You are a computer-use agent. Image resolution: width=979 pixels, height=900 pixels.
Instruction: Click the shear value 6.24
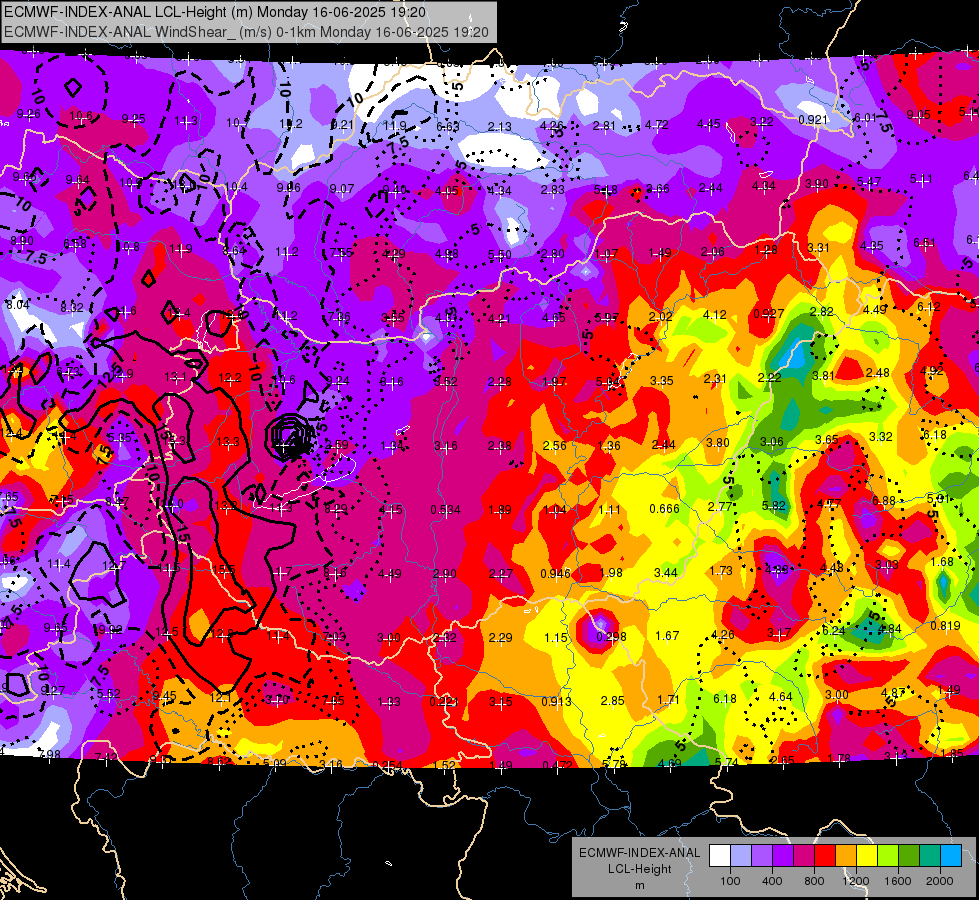coord(834,631)
